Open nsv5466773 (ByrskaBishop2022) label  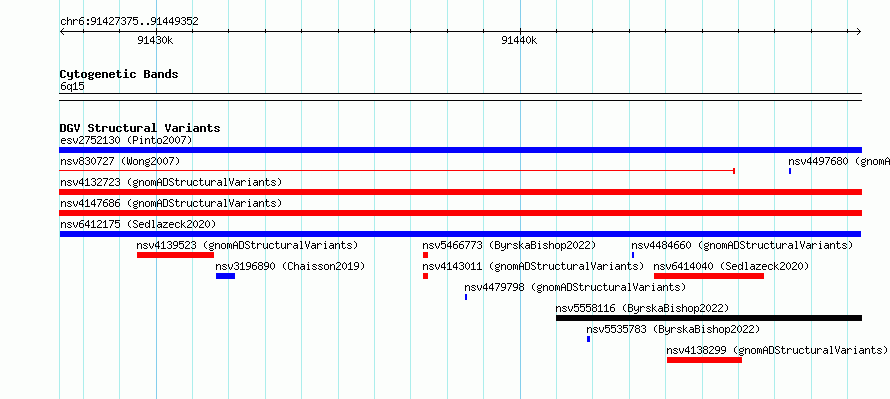[x=509, y=245]
